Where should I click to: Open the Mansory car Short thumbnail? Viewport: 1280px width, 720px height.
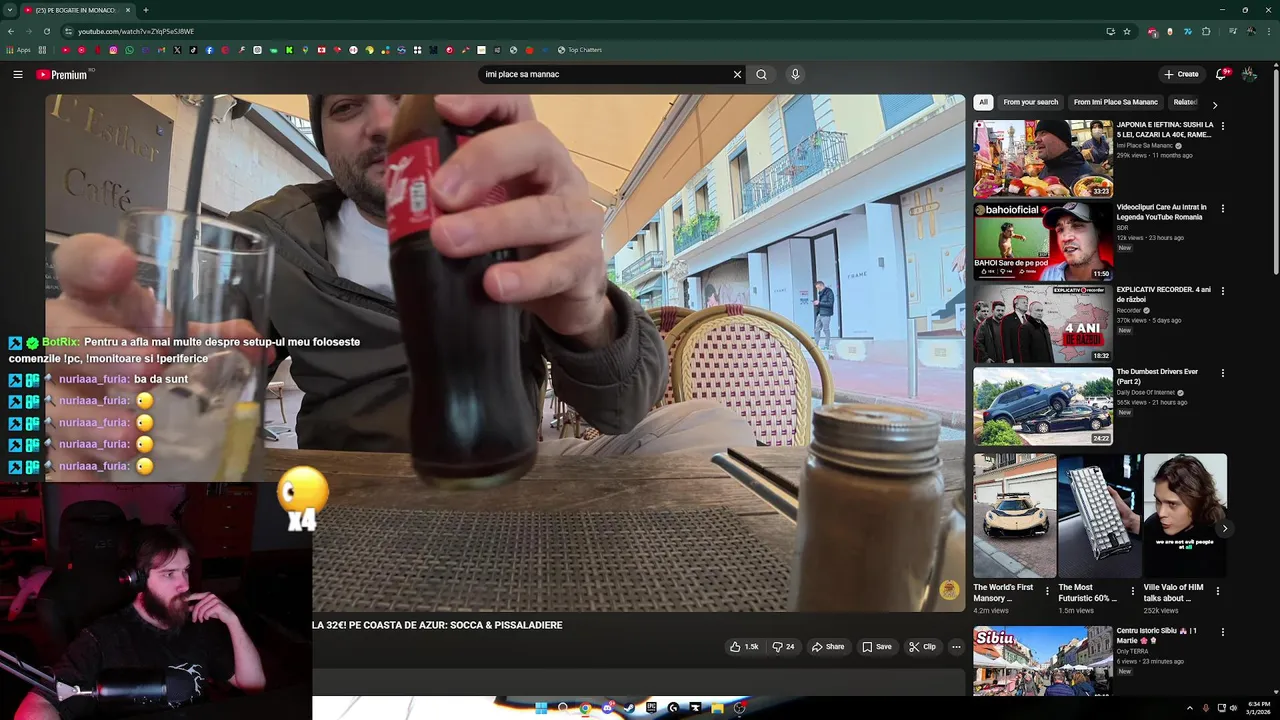[x=1015, y=515]
